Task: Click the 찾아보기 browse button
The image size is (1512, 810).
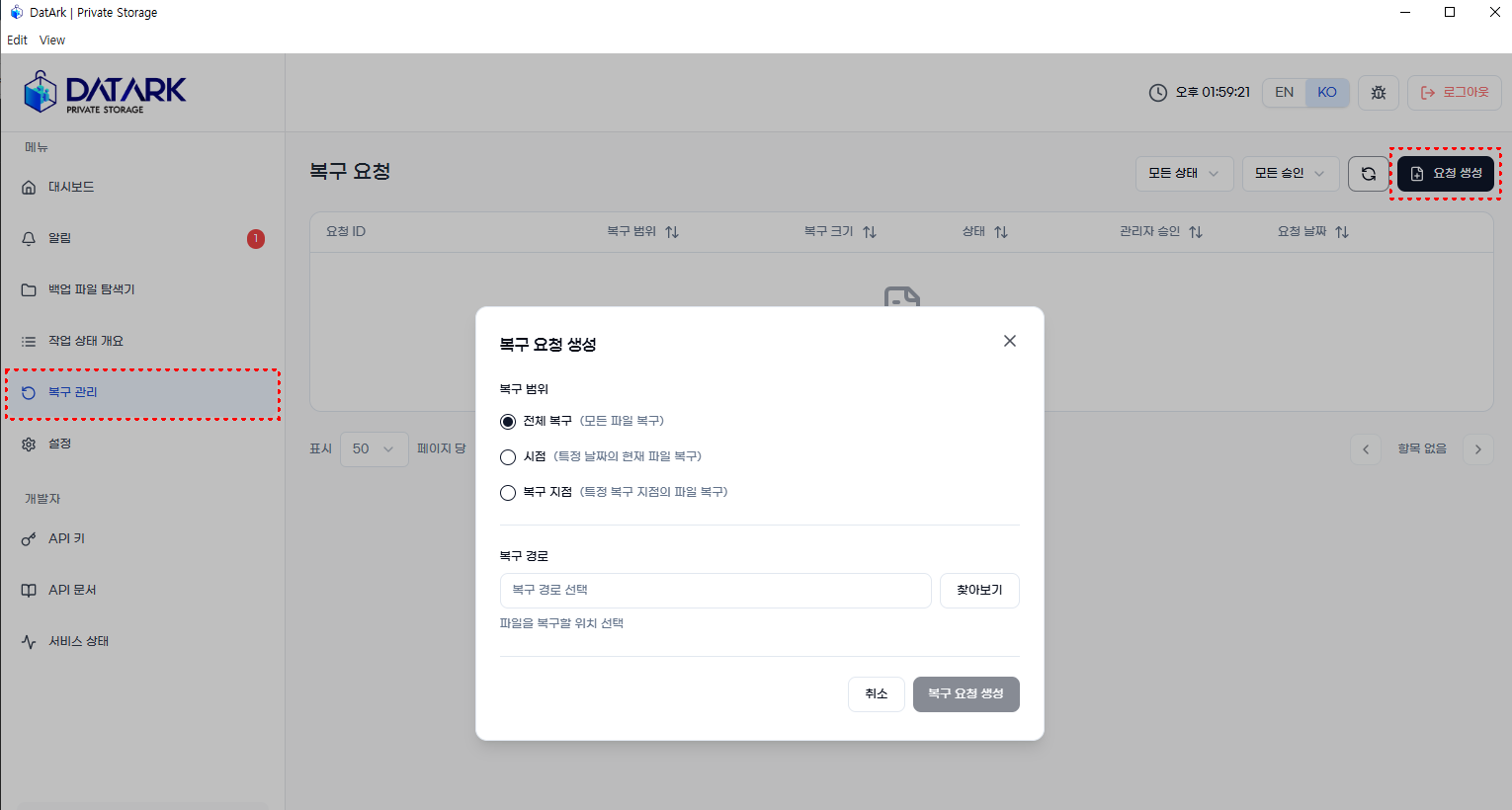Action: point(979,591)
